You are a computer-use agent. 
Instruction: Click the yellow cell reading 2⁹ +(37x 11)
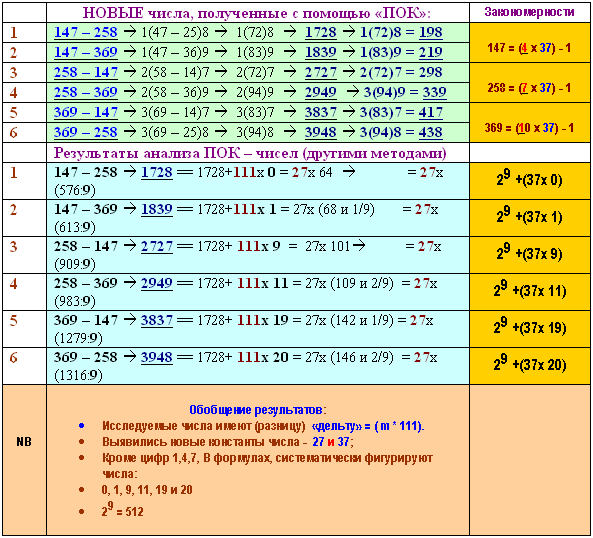click(529, 292)
